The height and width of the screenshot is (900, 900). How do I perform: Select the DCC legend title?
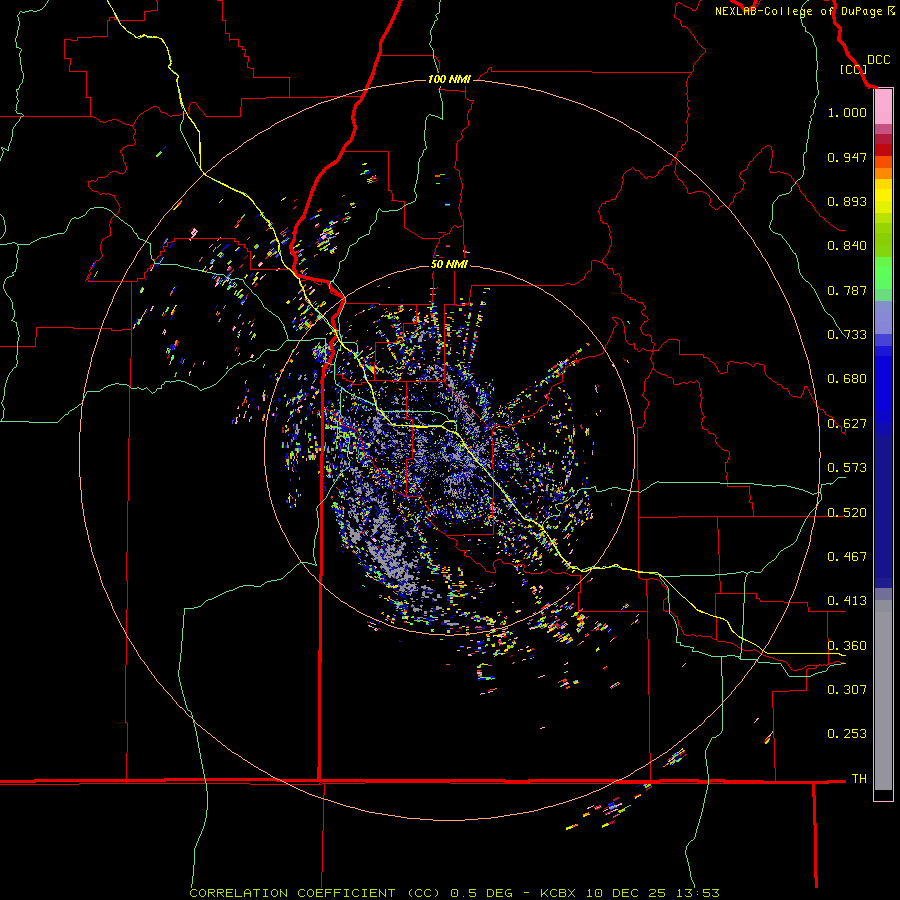(x=878, y=60)
